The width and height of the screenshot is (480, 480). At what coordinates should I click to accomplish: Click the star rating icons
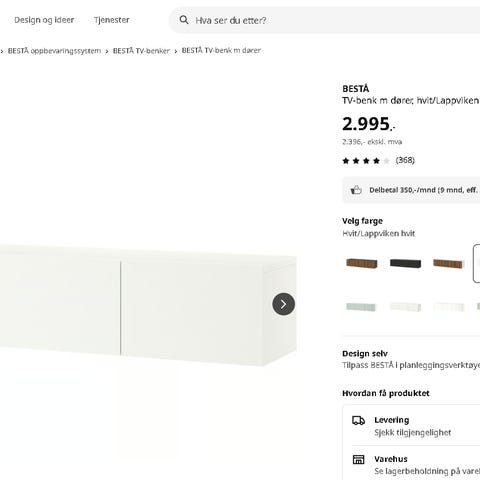point(366,161)
